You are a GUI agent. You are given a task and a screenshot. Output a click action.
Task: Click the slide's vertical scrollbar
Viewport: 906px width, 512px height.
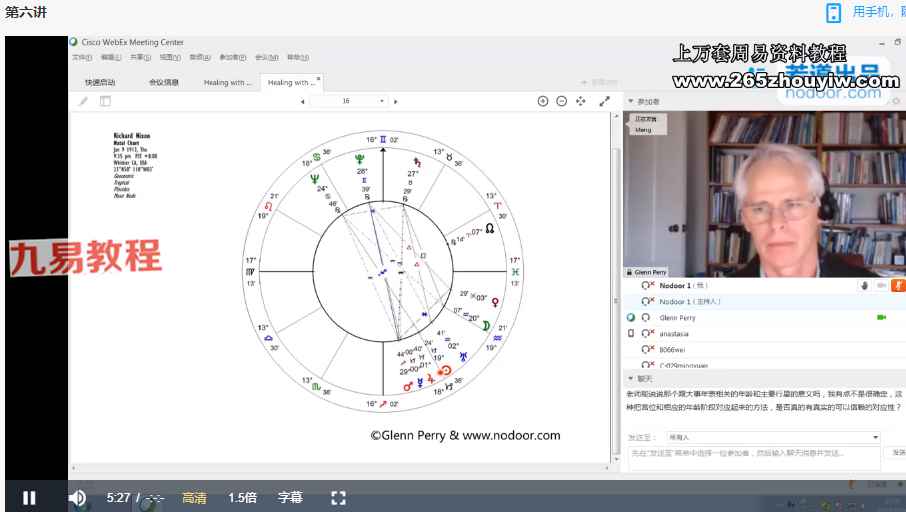pyautogui.click(x=615, y=287)
